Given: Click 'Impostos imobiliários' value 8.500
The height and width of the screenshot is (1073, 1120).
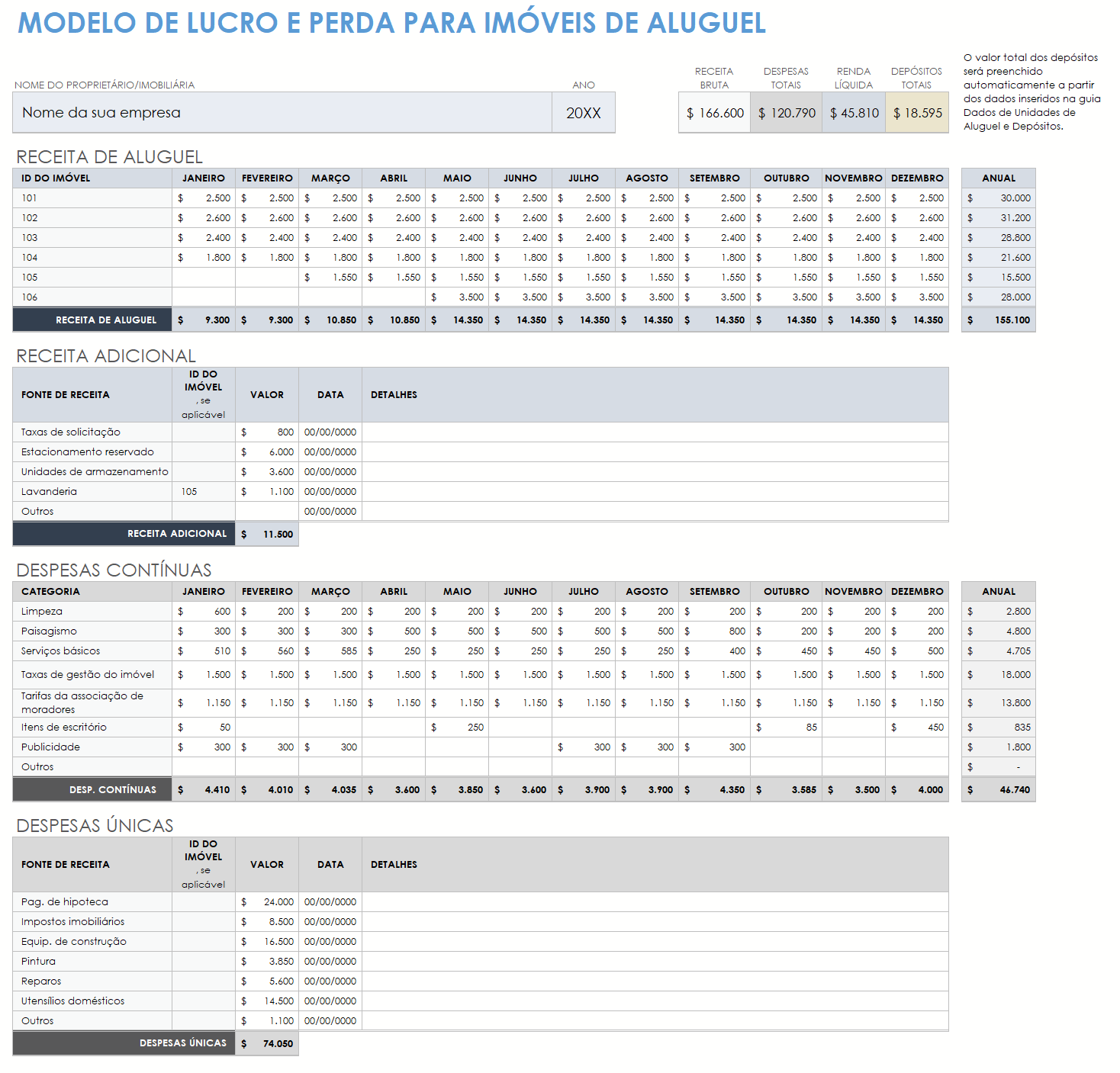Looking at the screenshot, I should [267, 922].
